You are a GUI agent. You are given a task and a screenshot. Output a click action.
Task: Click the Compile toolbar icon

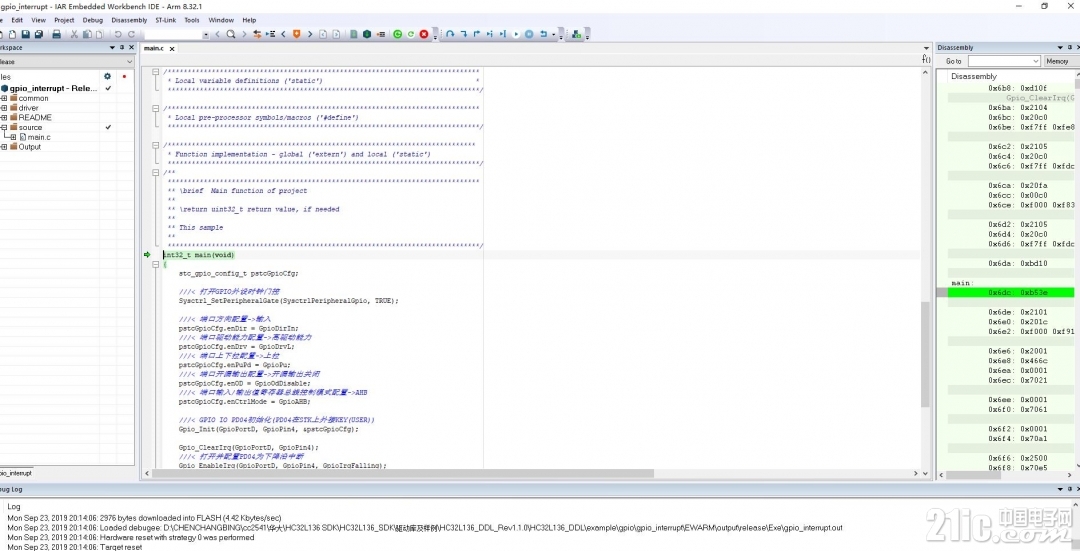[x=353, y=34]
